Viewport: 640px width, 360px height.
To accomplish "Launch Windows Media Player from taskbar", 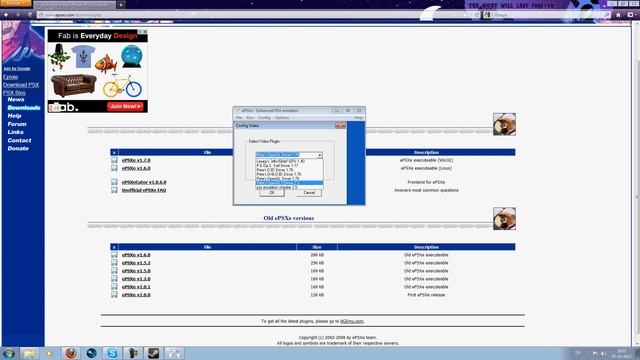I will coord(49,353).
